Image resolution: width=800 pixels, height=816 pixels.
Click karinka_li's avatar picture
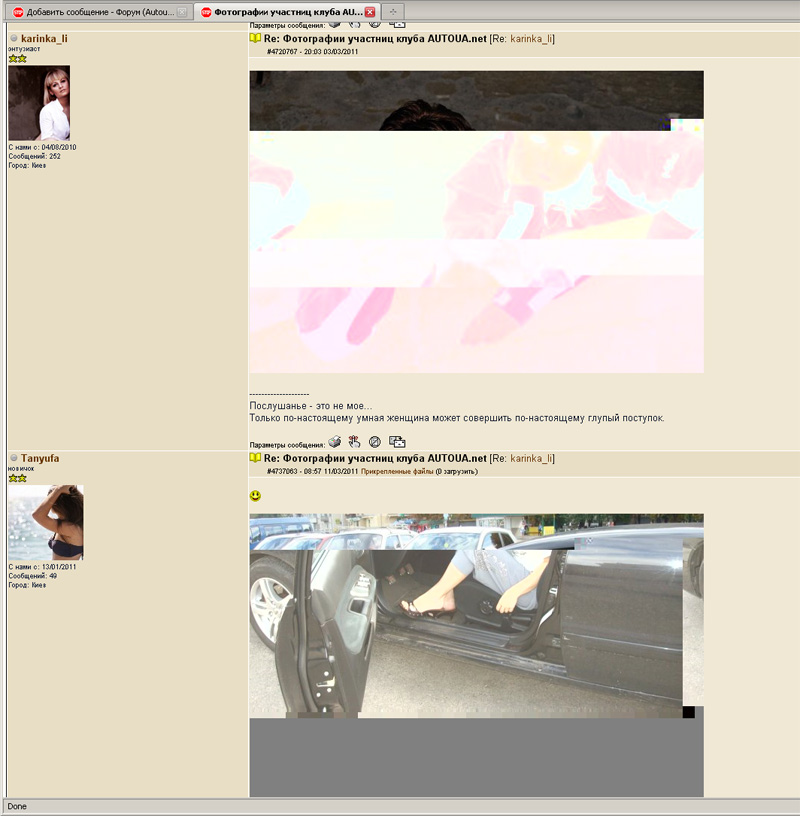pos(39,103)
